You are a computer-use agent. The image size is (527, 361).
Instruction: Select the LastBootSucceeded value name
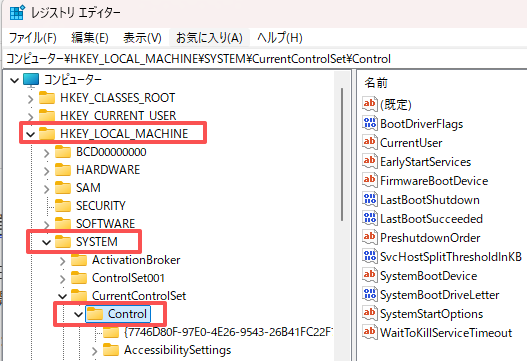point(431,219)
